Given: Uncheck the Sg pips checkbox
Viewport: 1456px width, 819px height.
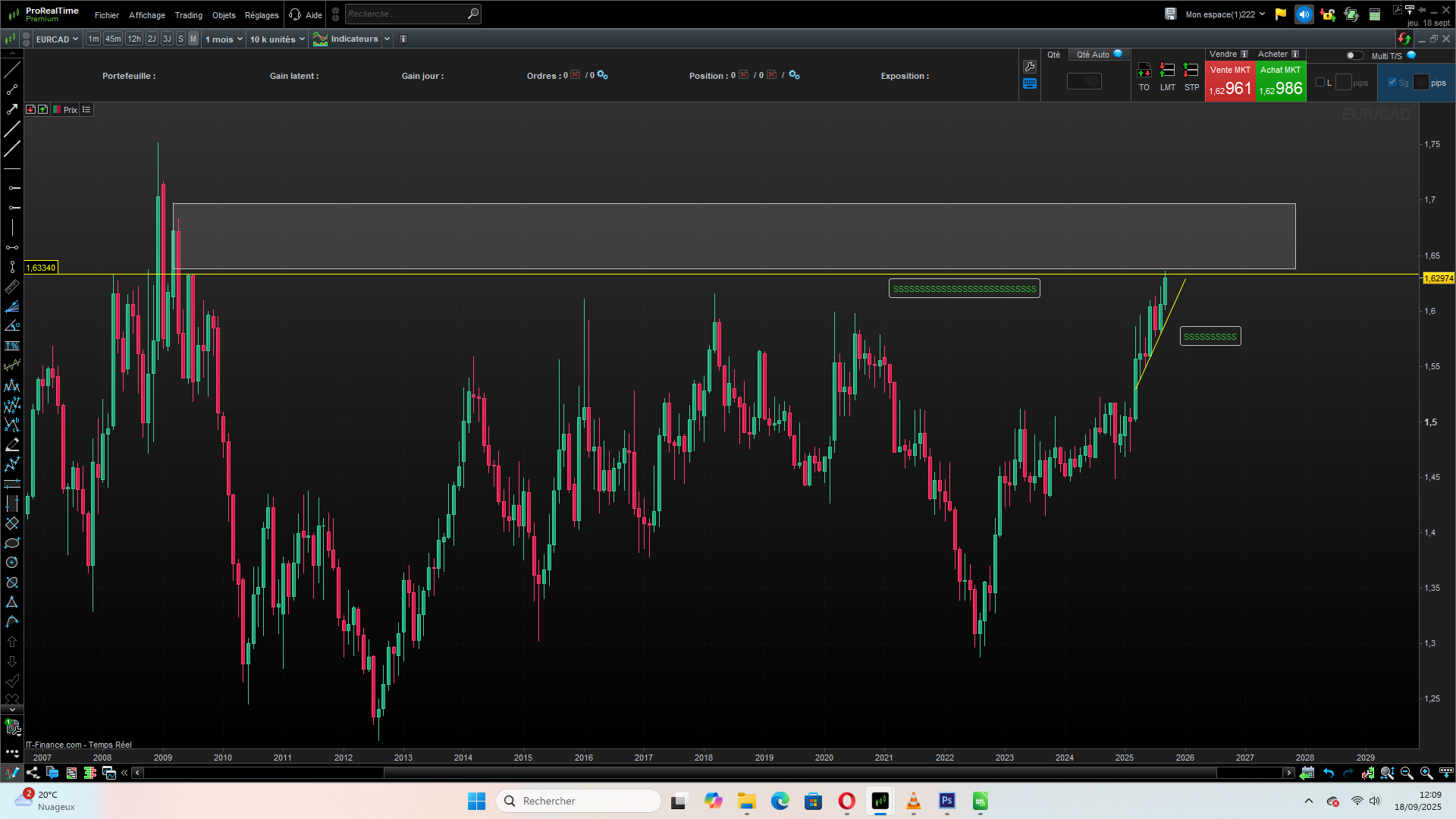Looking at the screenshot, I should coord(1392,83).
